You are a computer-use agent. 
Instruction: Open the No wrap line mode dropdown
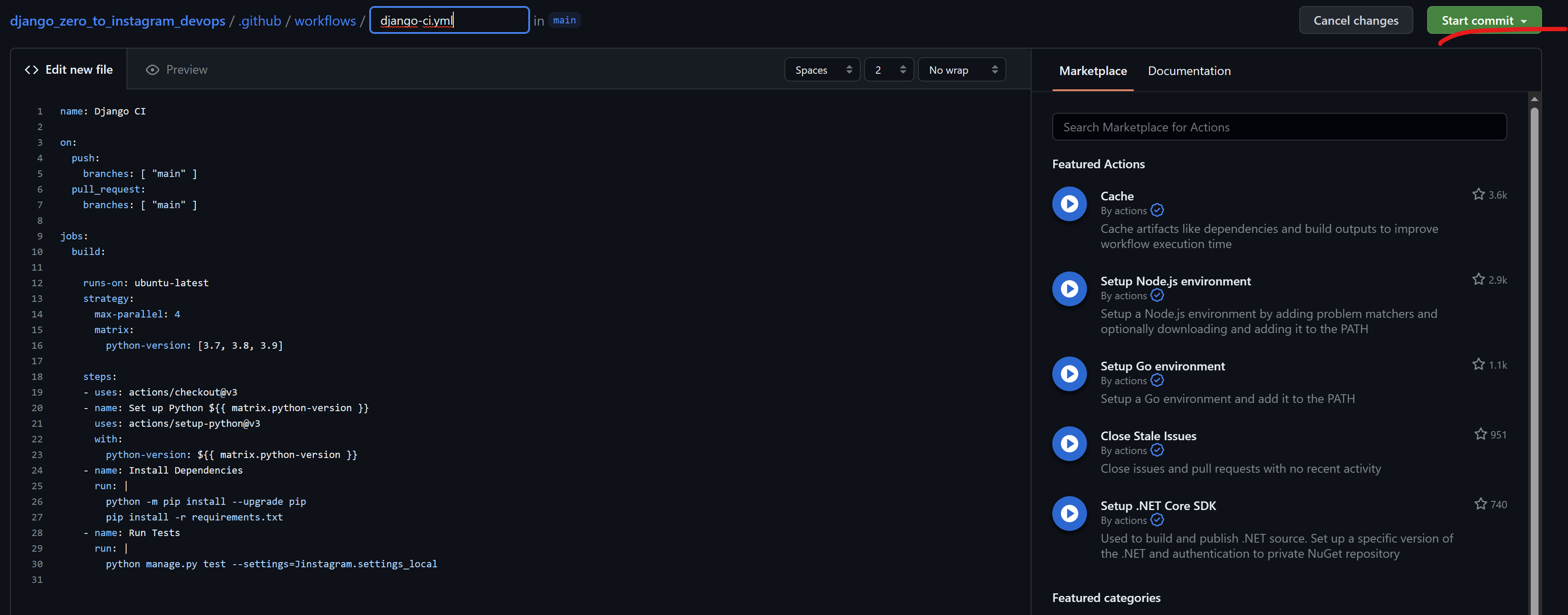pos(961,70)
